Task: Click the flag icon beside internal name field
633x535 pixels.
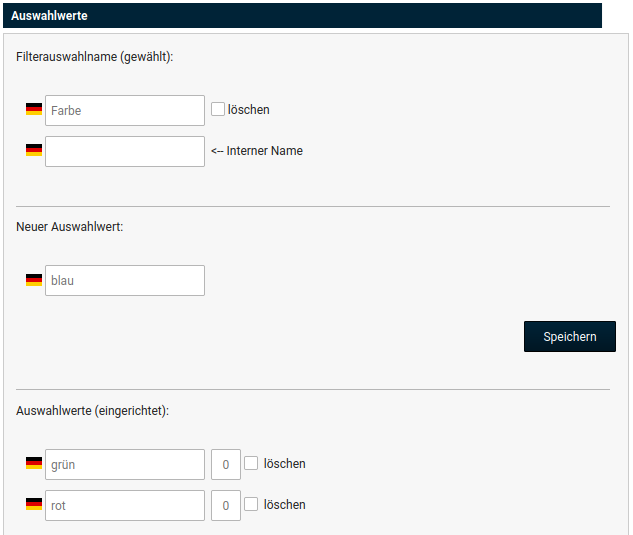Action: click(x=34, y=151)
